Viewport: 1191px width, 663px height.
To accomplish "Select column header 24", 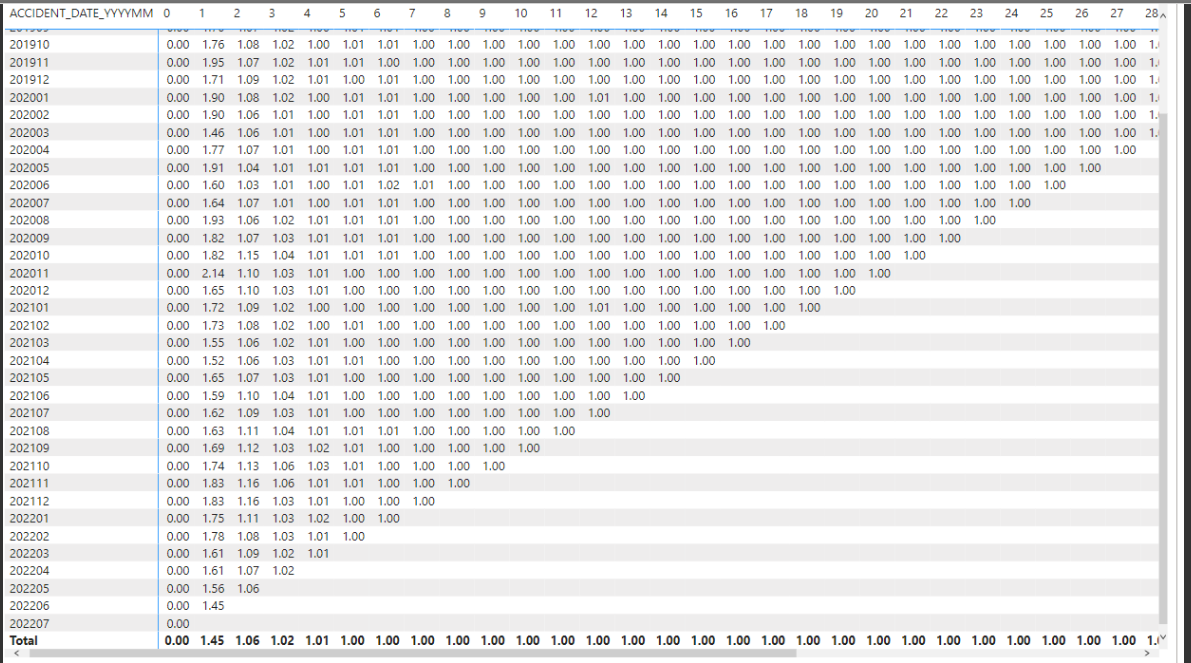I will (1011, 13).
